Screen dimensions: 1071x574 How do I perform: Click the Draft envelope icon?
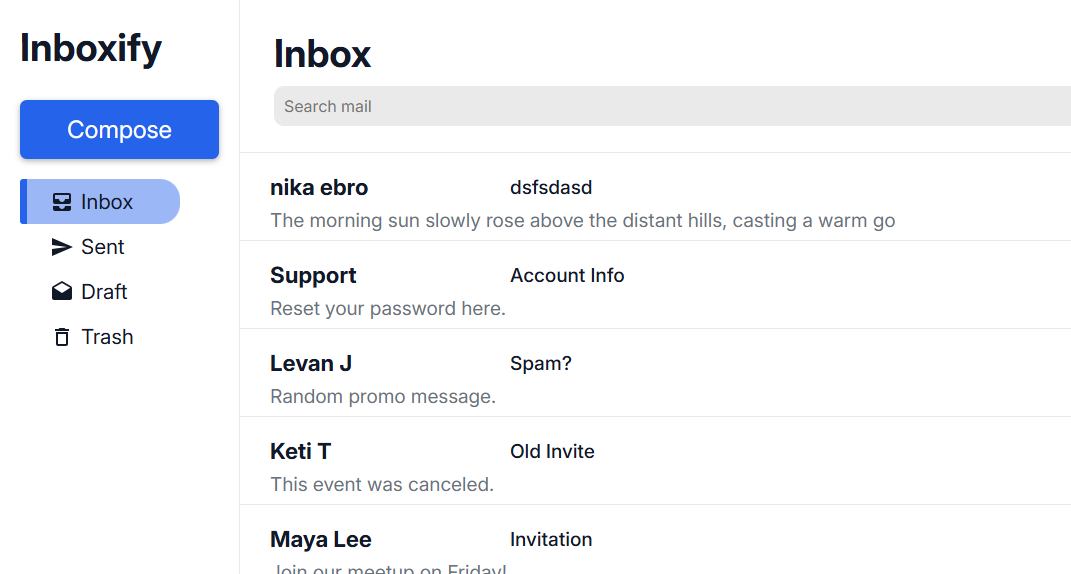(x=62, y=292)
